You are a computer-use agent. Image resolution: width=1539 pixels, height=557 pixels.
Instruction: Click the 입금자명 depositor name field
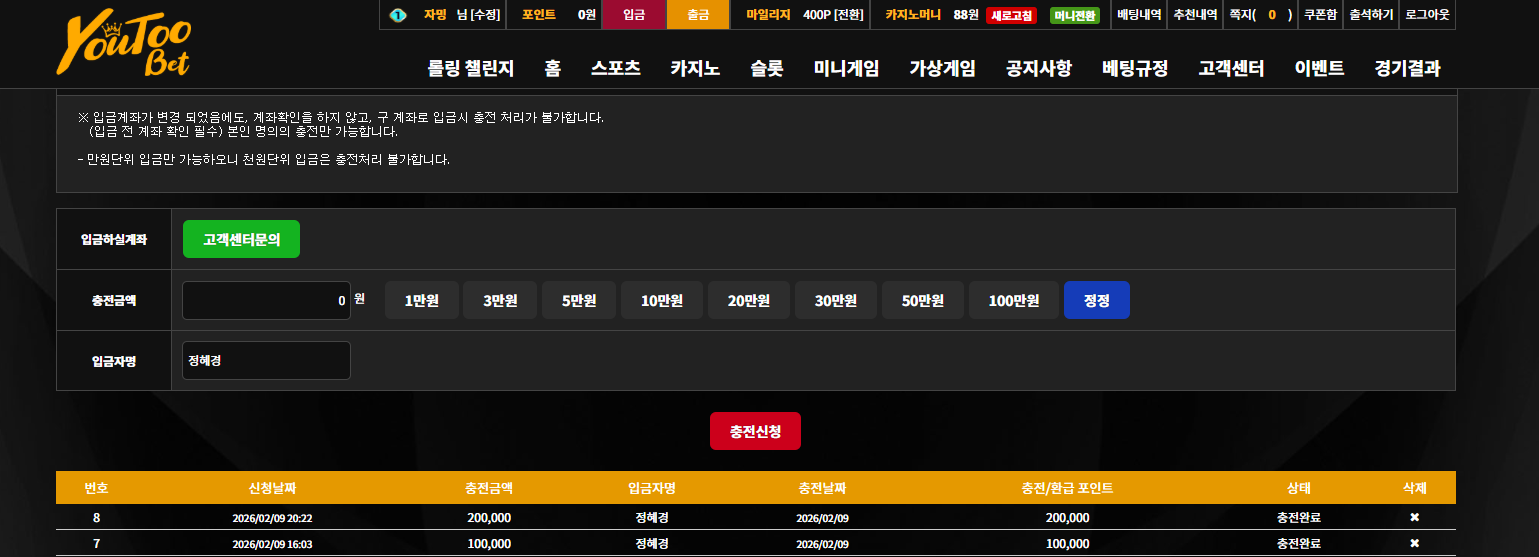tap(266, 360)
